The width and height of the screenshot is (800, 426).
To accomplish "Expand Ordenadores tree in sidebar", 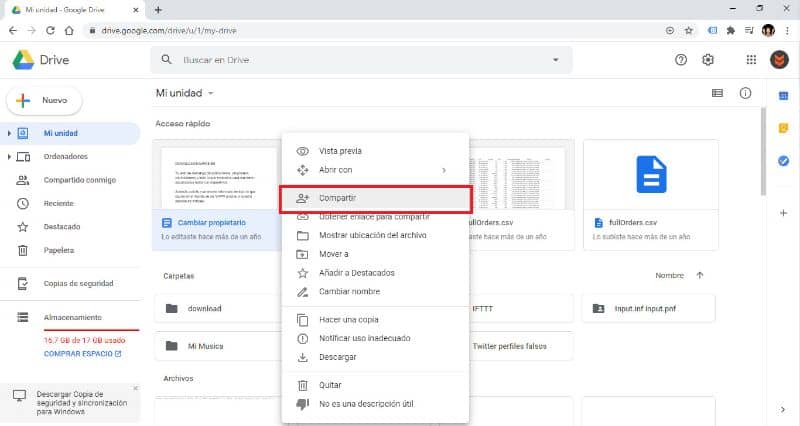I will click(9, 157).
